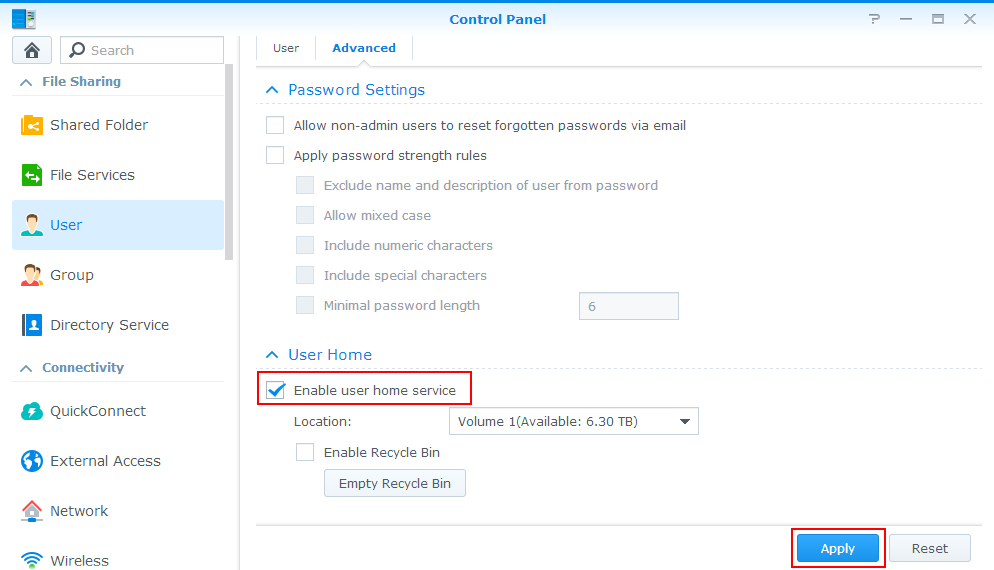Click the Apply button
The height and width of the screenshot is (570, 994).
click(x=837, y=548)
